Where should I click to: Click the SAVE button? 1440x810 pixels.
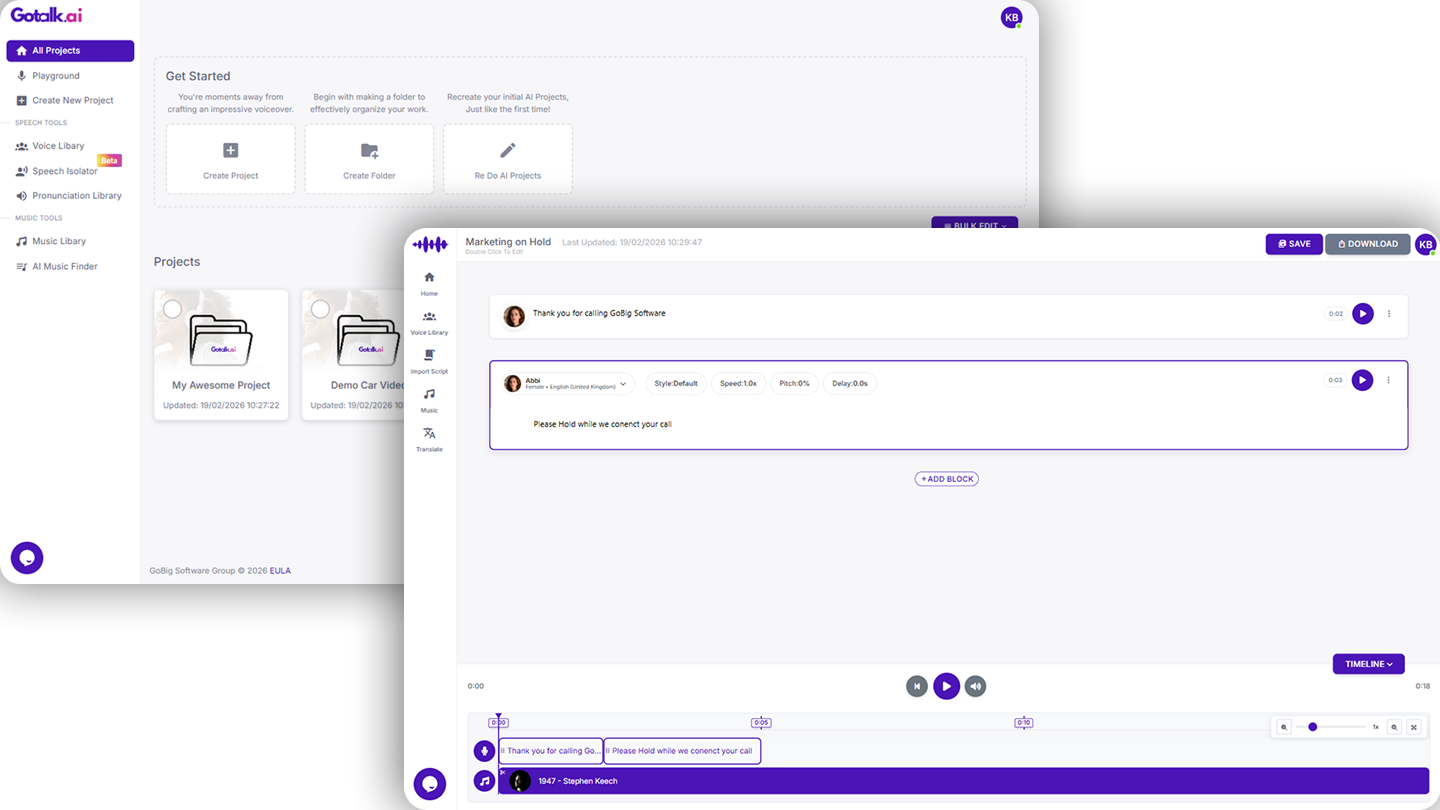tap(1294, 244)
